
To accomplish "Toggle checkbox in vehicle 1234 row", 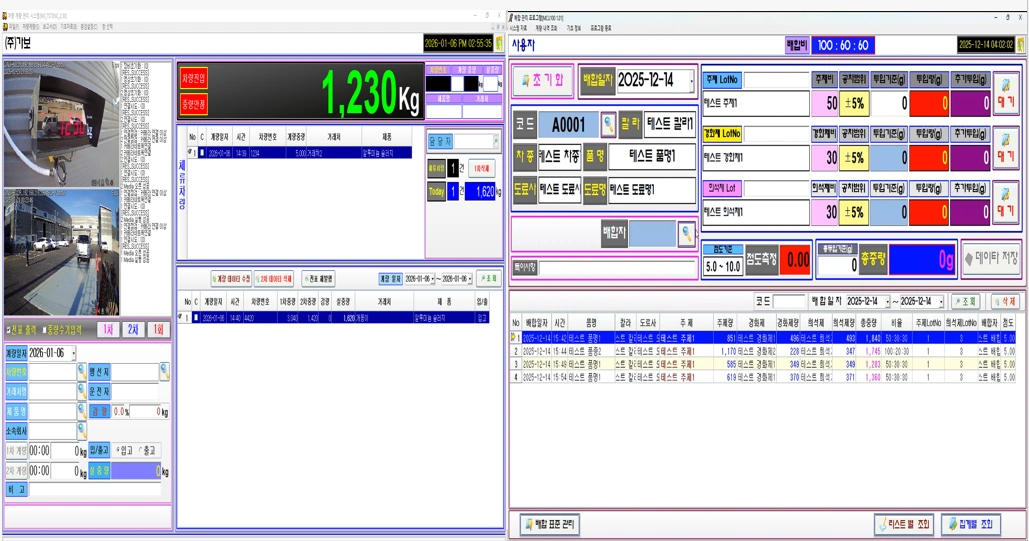I will (x=202, y=152).
